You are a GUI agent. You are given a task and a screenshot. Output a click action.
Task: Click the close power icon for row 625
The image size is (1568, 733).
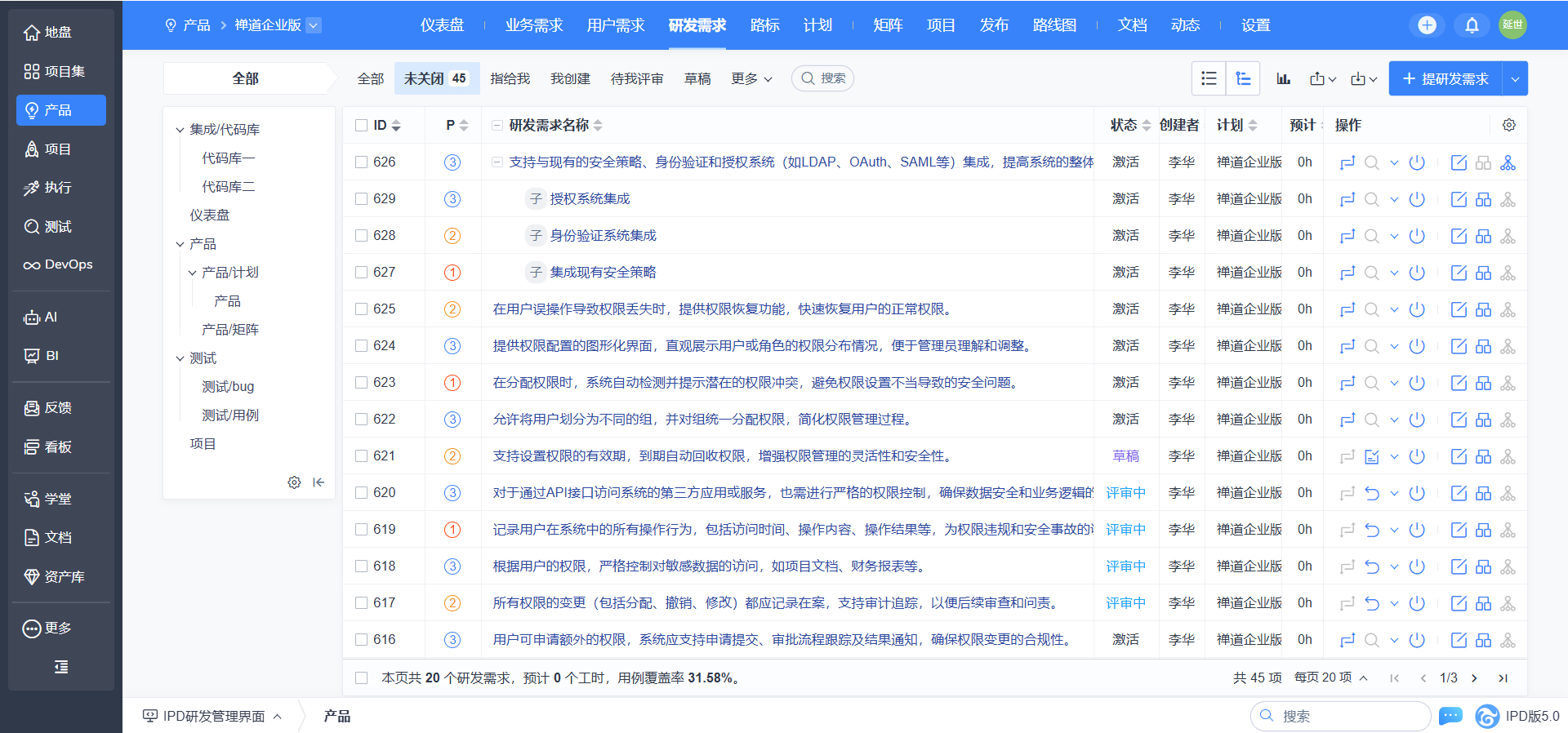tap(1417, 309)
